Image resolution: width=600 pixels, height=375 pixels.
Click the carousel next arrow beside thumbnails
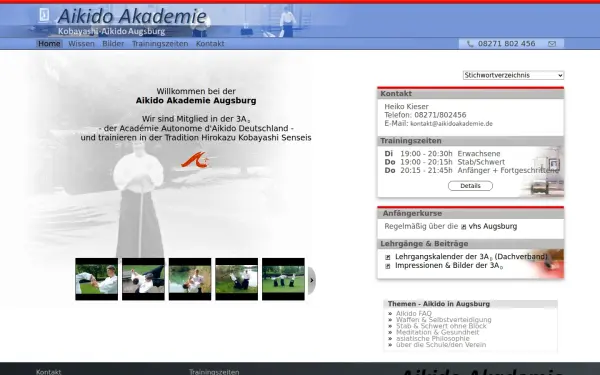[x=312, y=280]
